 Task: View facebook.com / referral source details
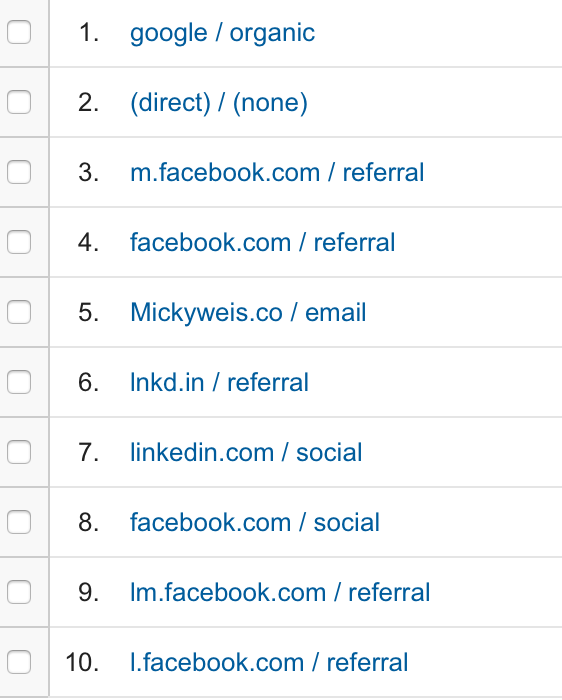[262, 242]
